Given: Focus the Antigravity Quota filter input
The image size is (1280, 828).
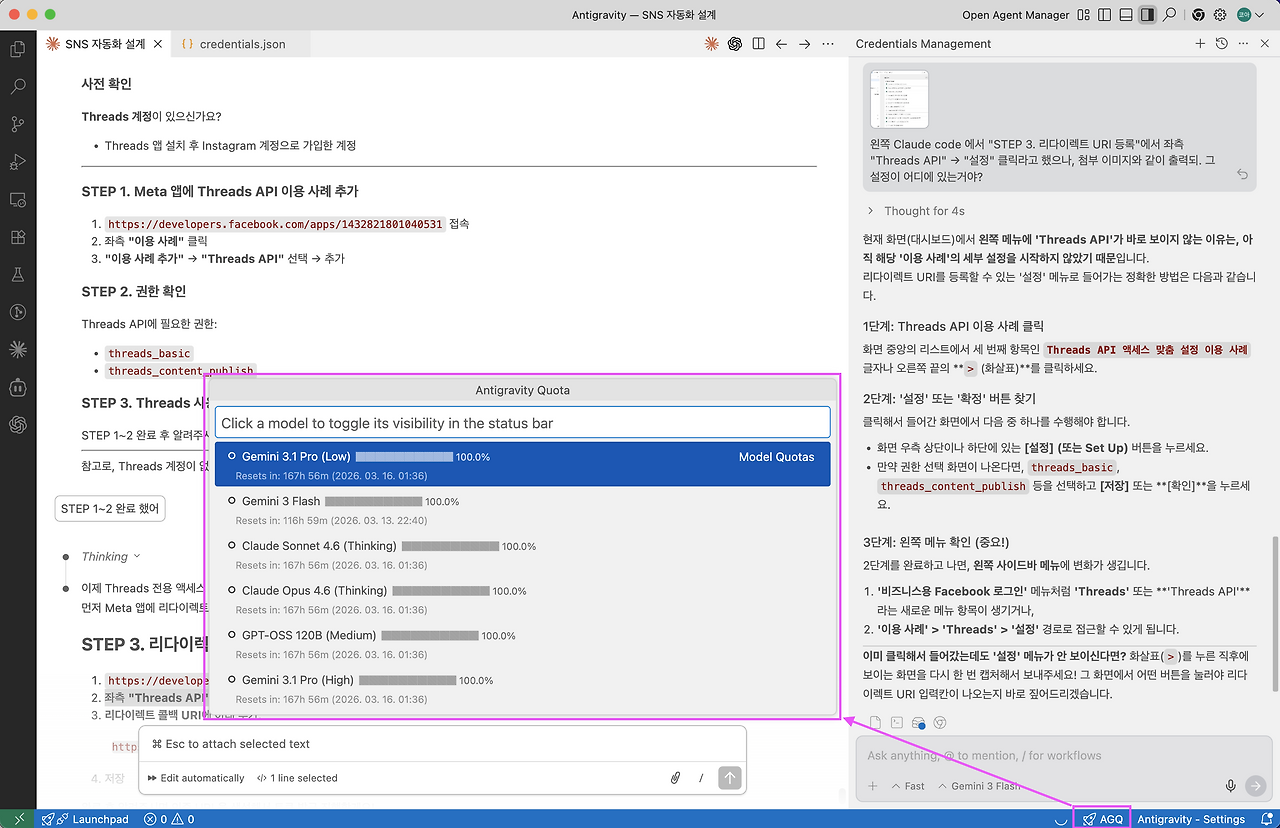Looking at the screenshot, I should point(523,423).
